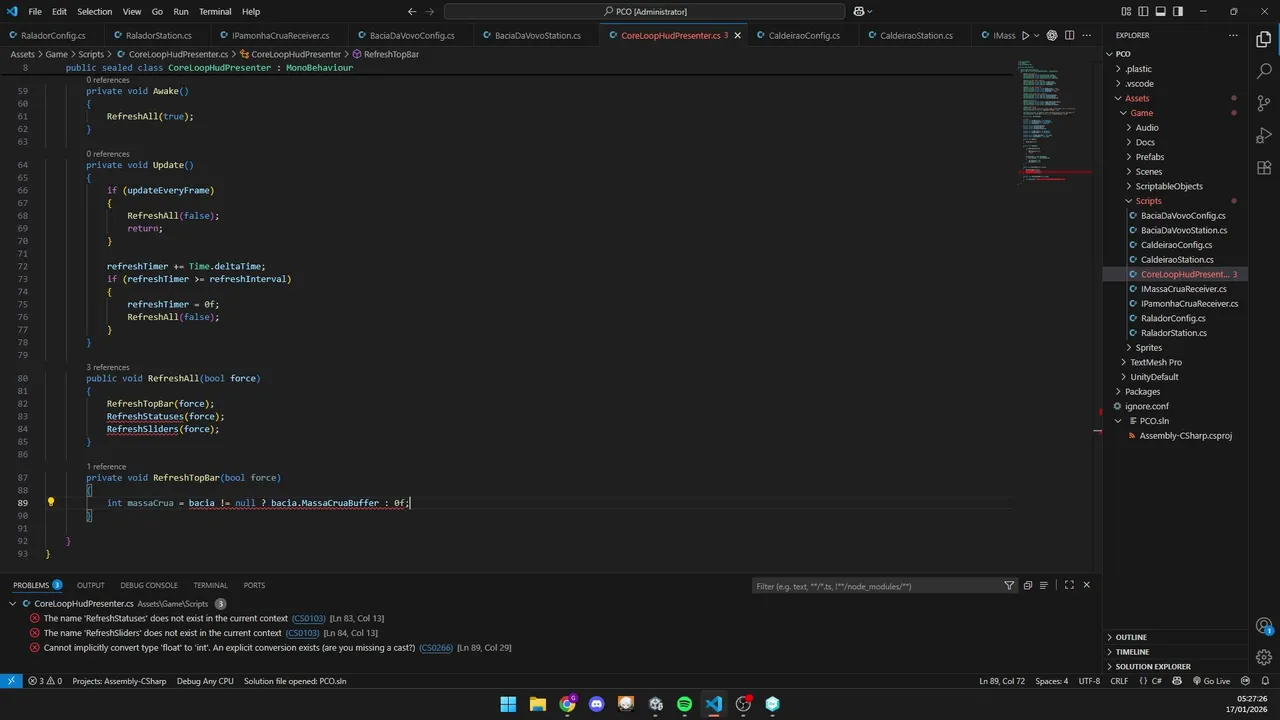
Task: Open the Run menu
Action: 181,11
